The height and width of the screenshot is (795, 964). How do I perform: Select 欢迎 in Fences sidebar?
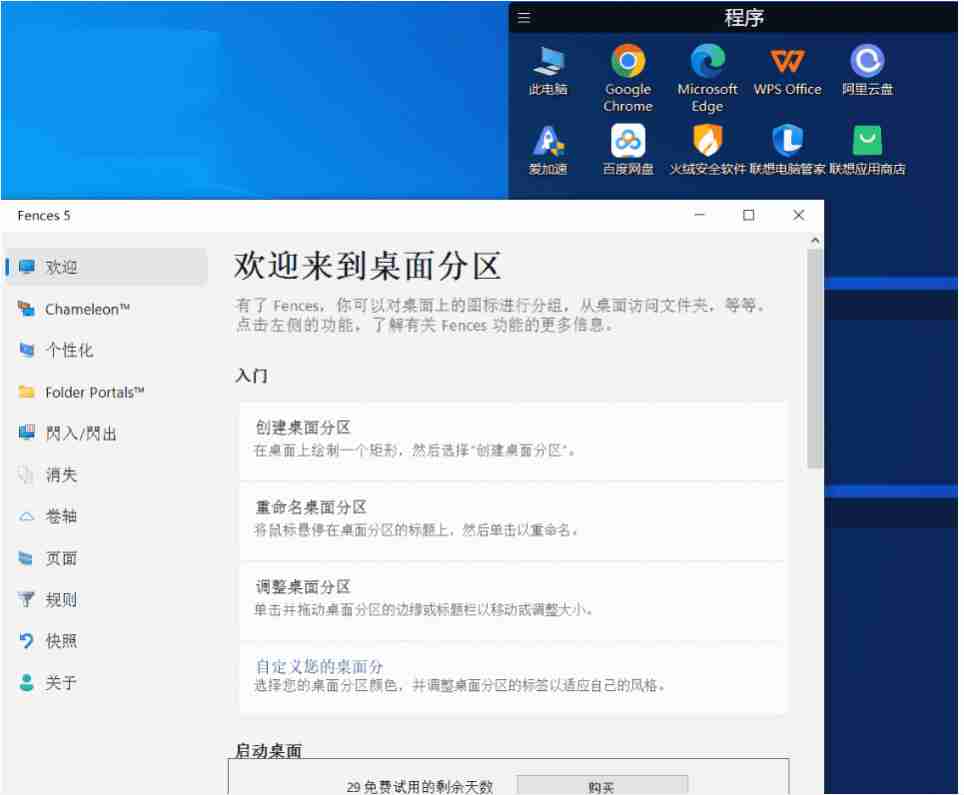point(106,267)
